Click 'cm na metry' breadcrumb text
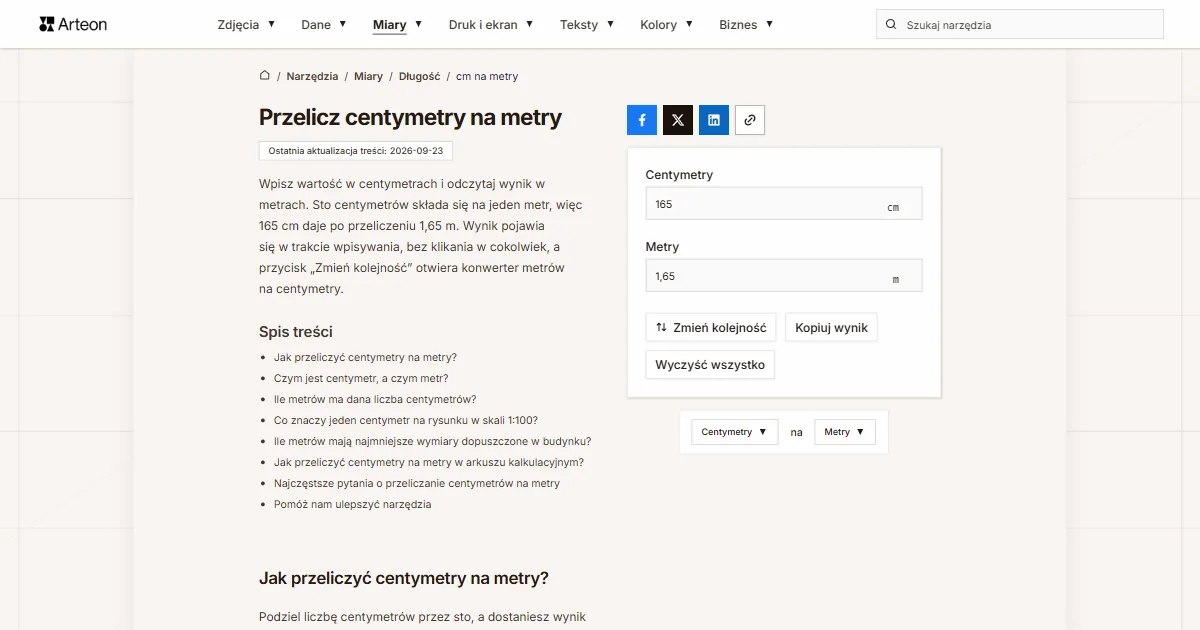The image size is (1200, 630). click(x=487, y=76)
